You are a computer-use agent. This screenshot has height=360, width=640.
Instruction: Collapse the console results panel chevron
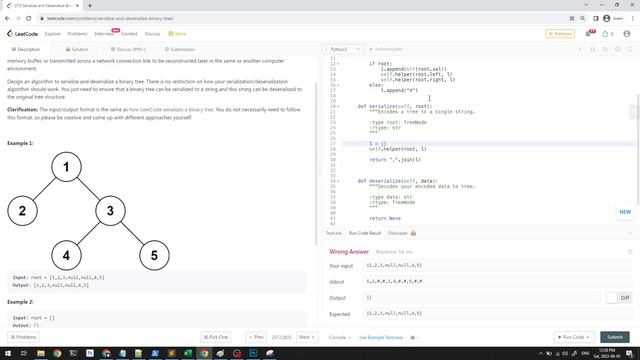pos(630,233)
